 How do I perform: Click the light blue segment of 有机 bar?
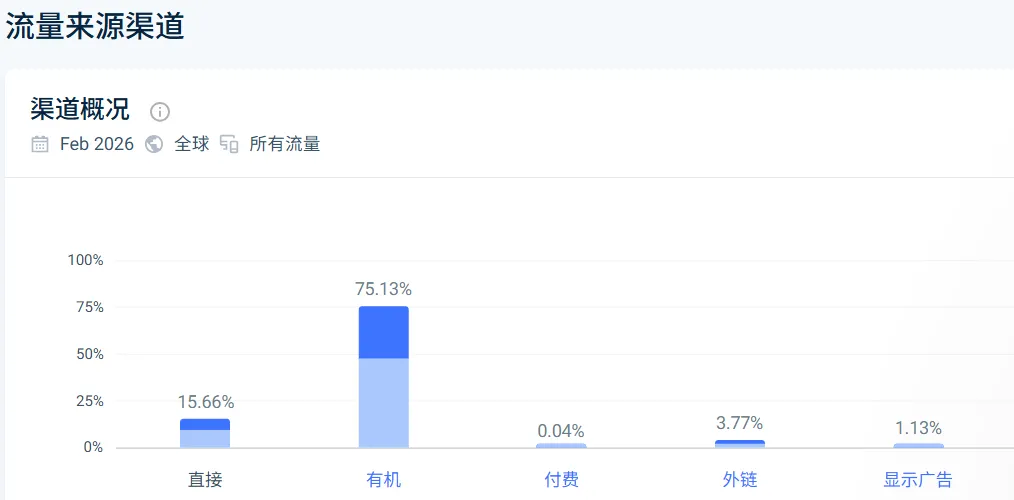pos(384,402)
